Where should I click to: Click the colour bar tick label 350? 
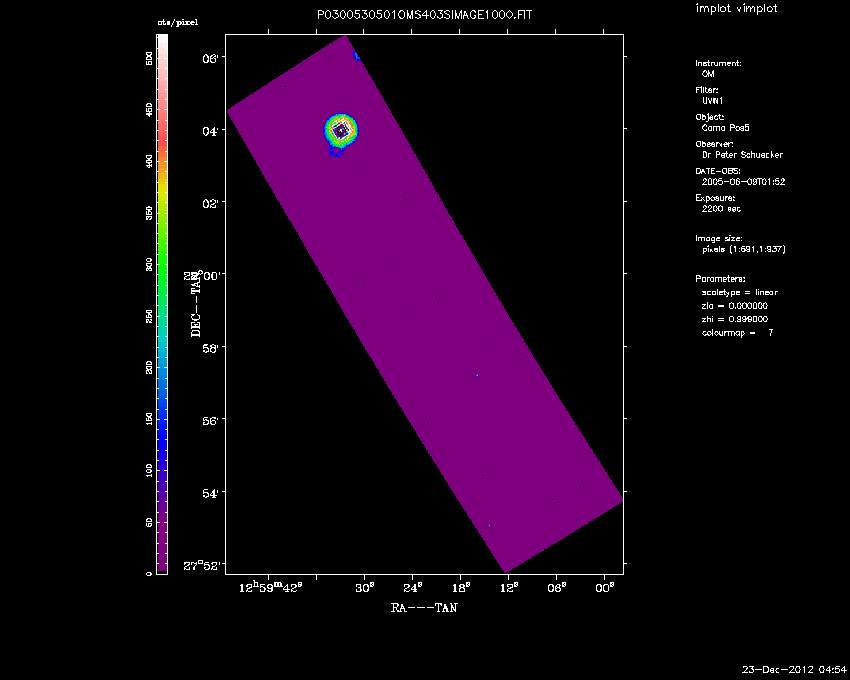(149, 213)
